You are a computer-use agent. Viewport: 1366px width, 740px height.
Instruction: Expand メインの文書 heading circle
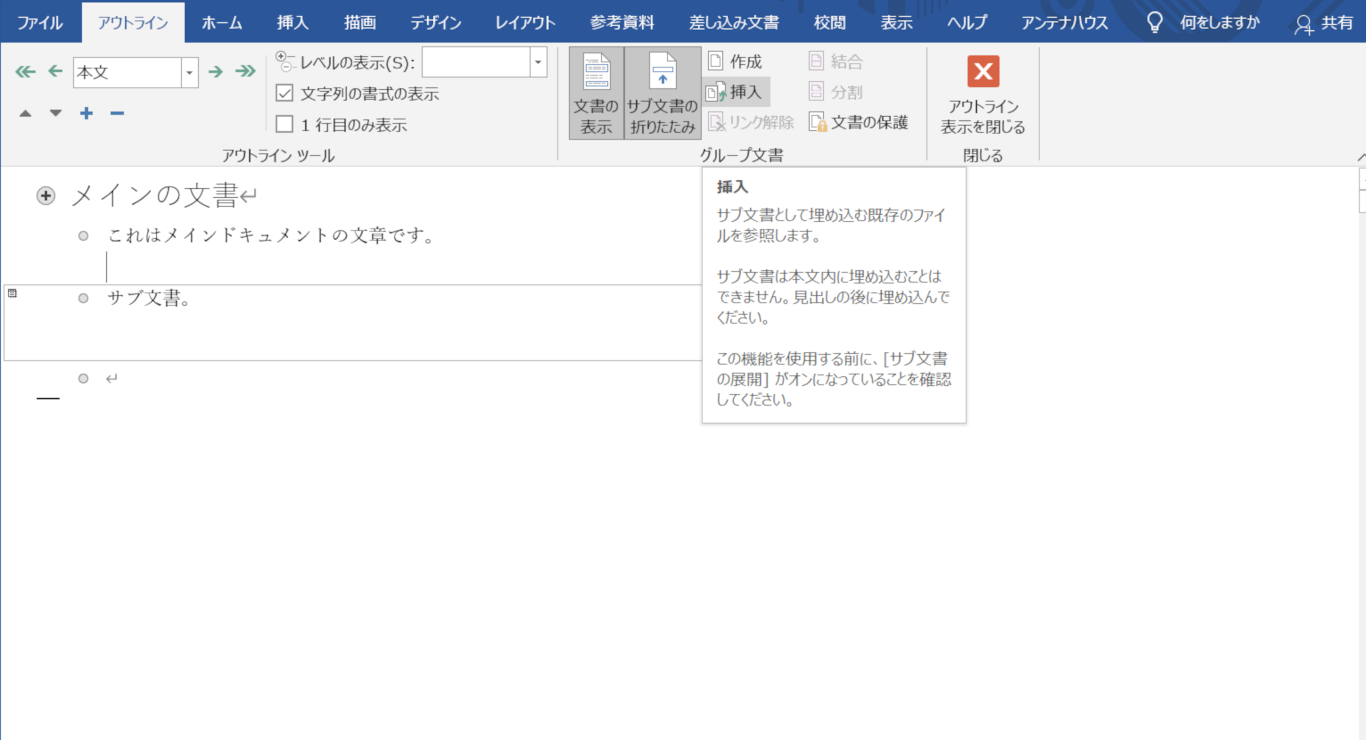[45, 195]
